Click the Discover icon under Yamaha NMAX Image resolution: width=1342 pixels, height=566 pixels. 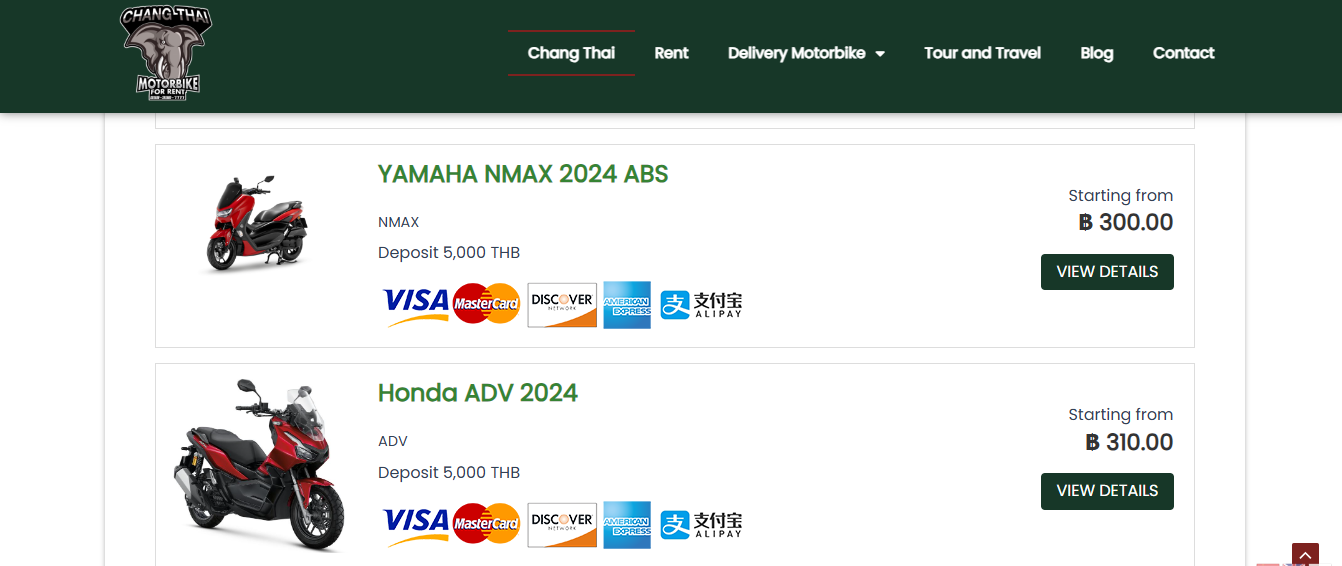tap(562, 305)
